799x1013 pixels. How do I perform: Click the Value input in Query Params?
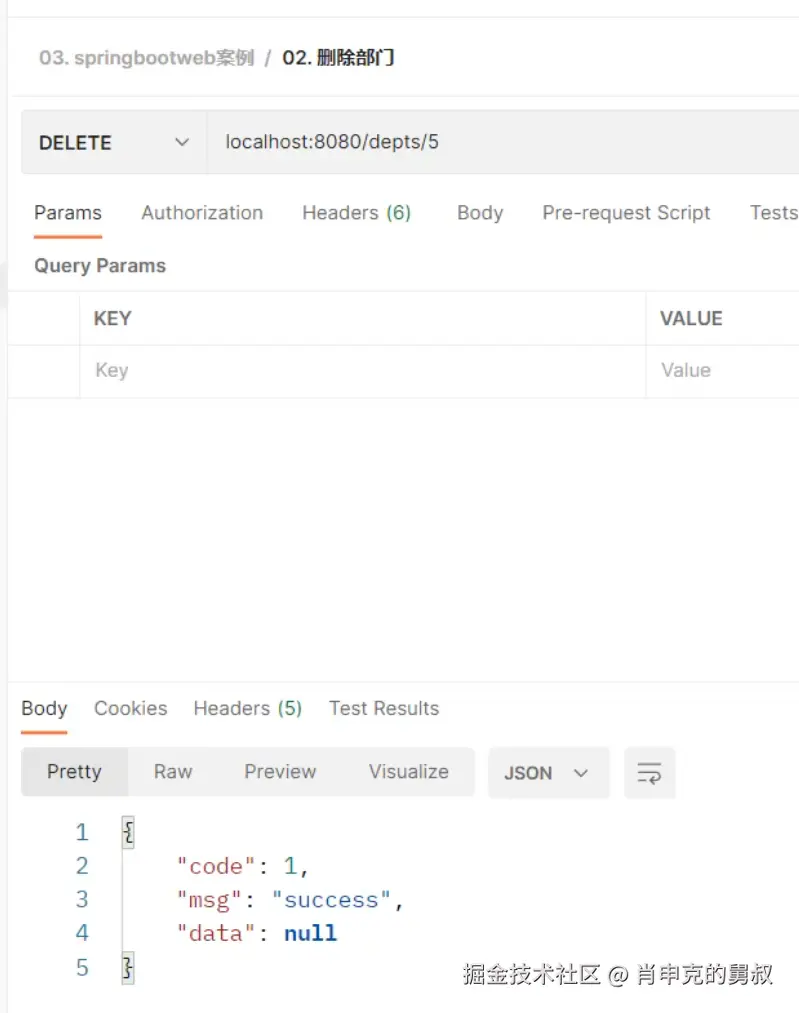[722, 371]
